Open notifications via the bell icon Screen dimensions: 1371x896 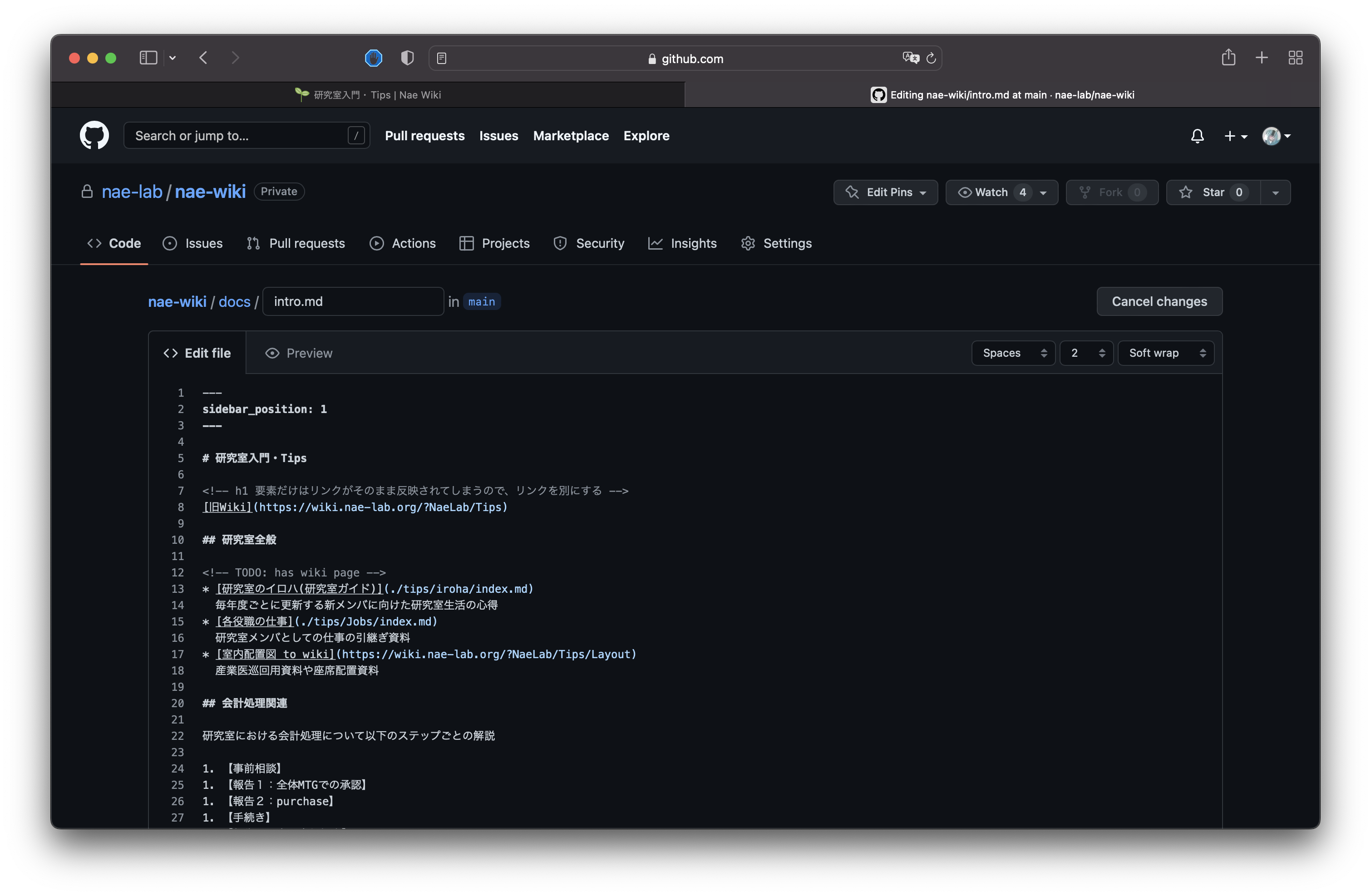tap(1198, 136)
